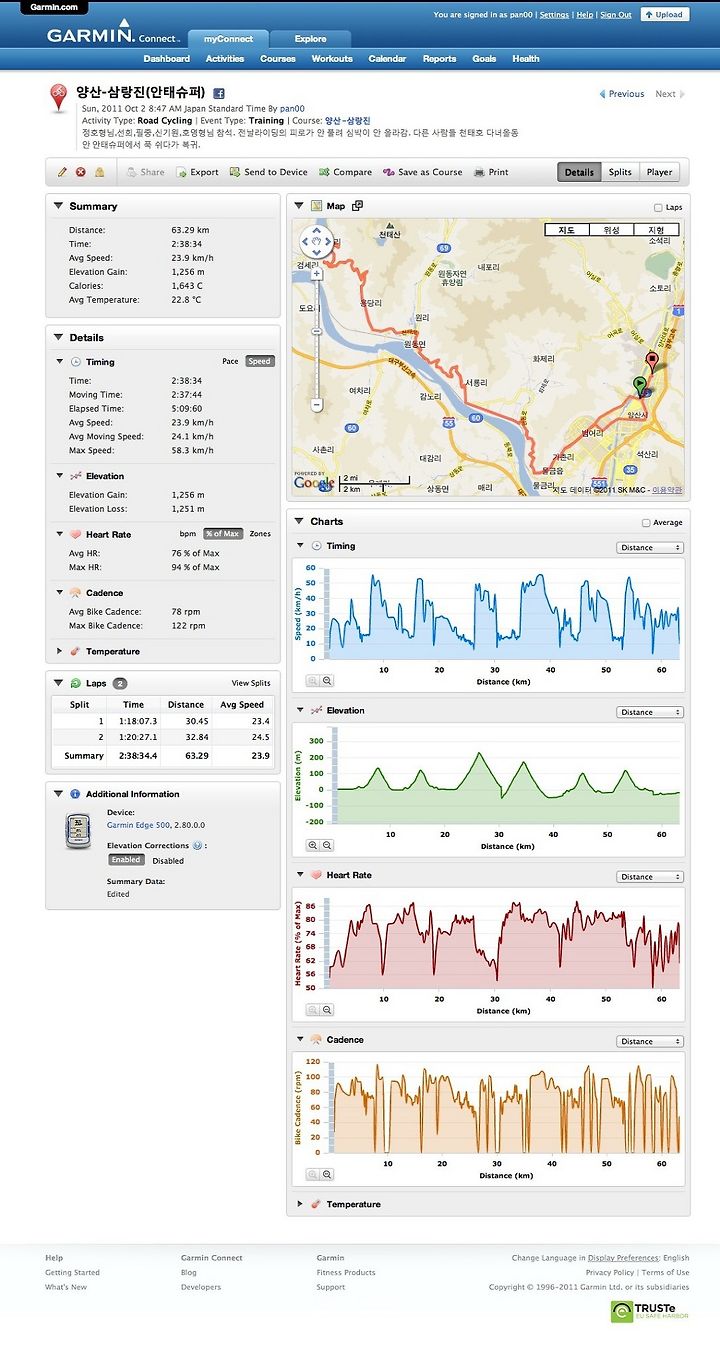Switch map to 지형 terrain view
Screen dimensions: 720x1364
click(x=656, y=230)
